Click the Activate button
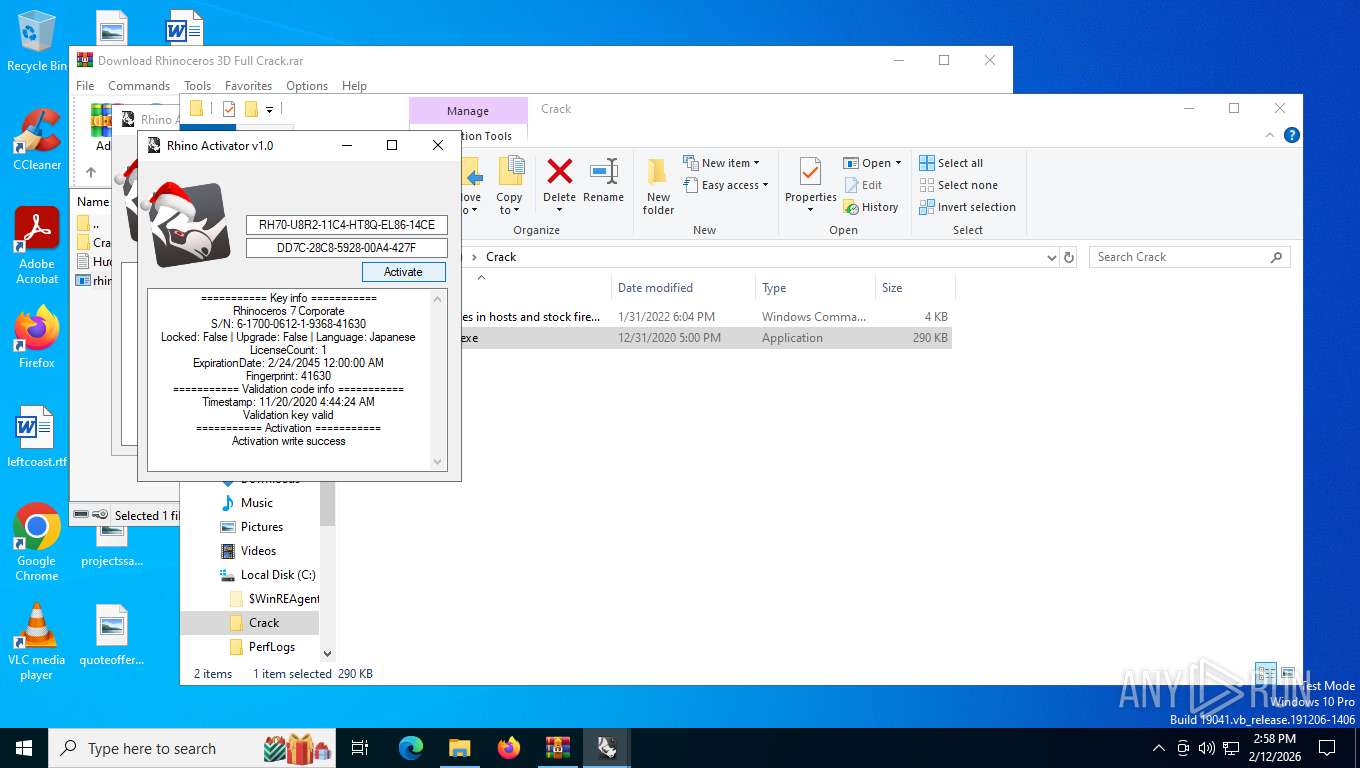 403,272
